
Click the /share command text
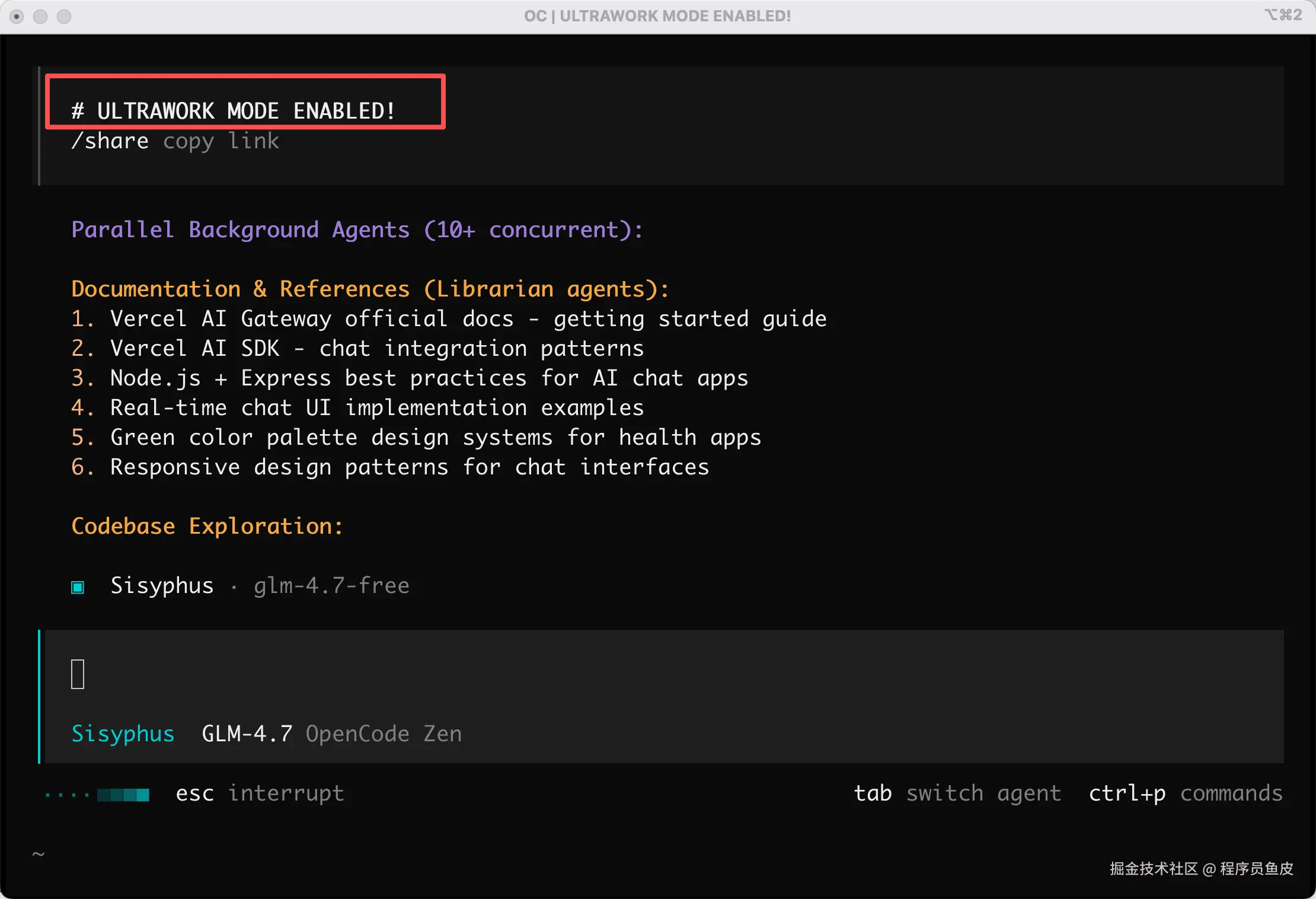point(110,141)
